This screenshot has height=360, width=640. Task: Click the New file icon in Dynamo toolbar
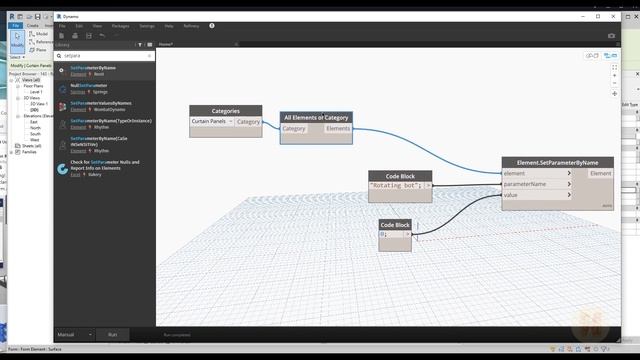[x=62, y=36]
